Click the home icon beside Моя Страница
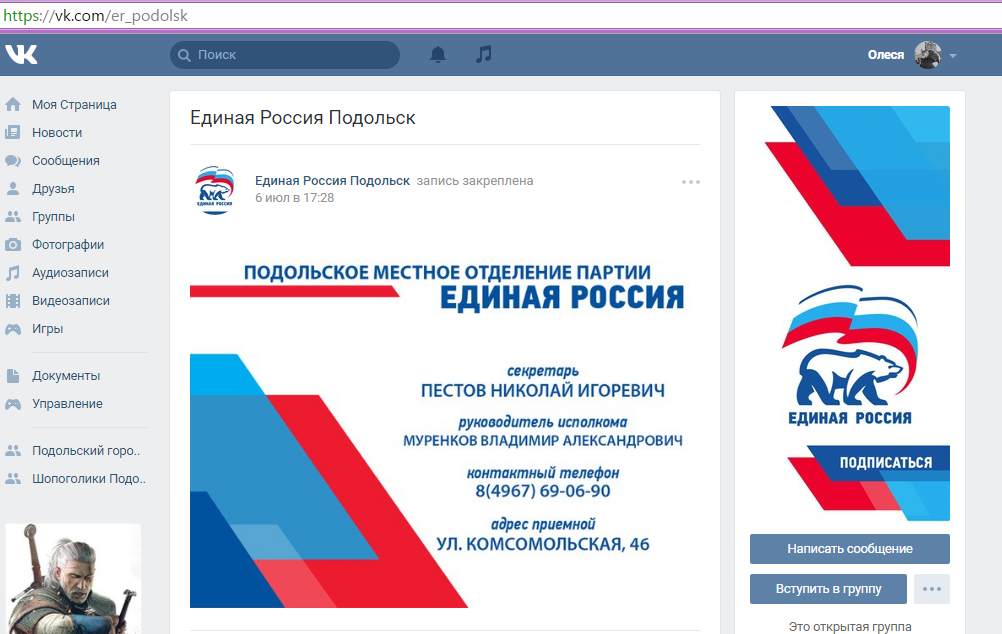 coord(13,105)
